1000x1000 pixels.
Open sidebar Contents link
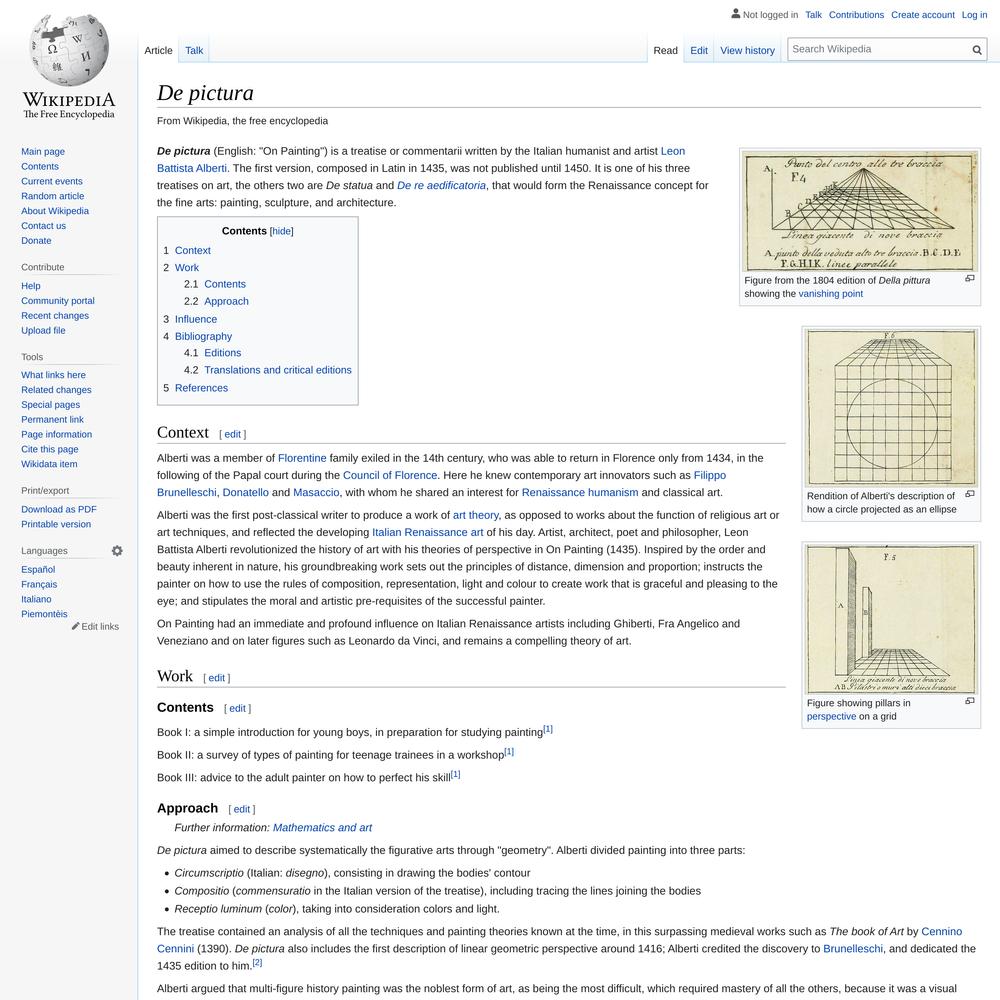[40, 166]
